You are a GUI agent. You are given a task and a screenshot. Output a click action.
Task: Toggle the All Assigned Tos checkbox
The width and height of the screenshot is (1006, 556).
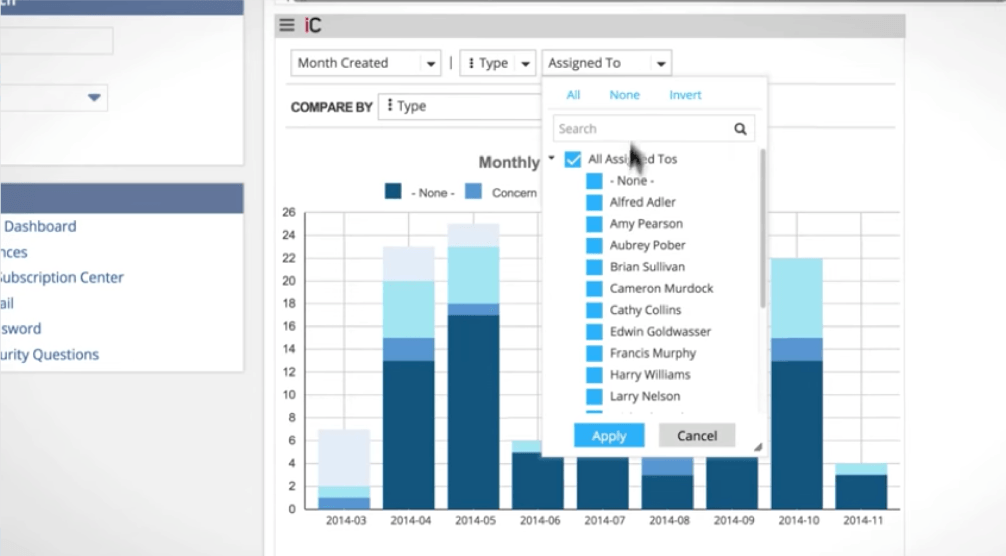[x=573, y=159]
